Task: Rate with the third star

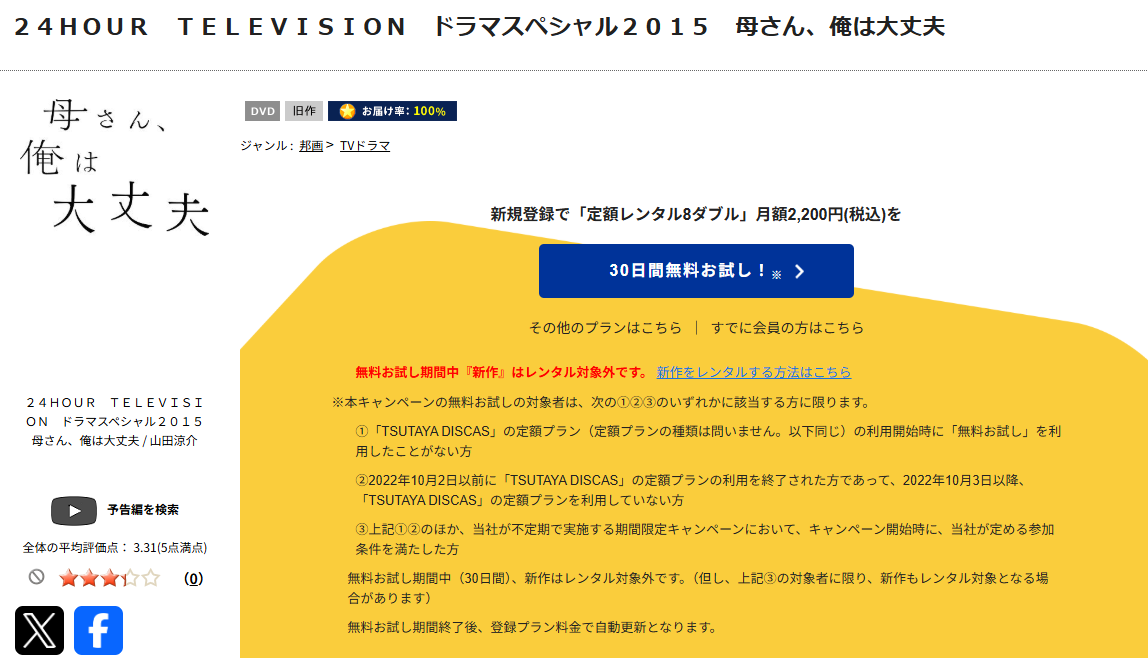Action: coord(108,578)
